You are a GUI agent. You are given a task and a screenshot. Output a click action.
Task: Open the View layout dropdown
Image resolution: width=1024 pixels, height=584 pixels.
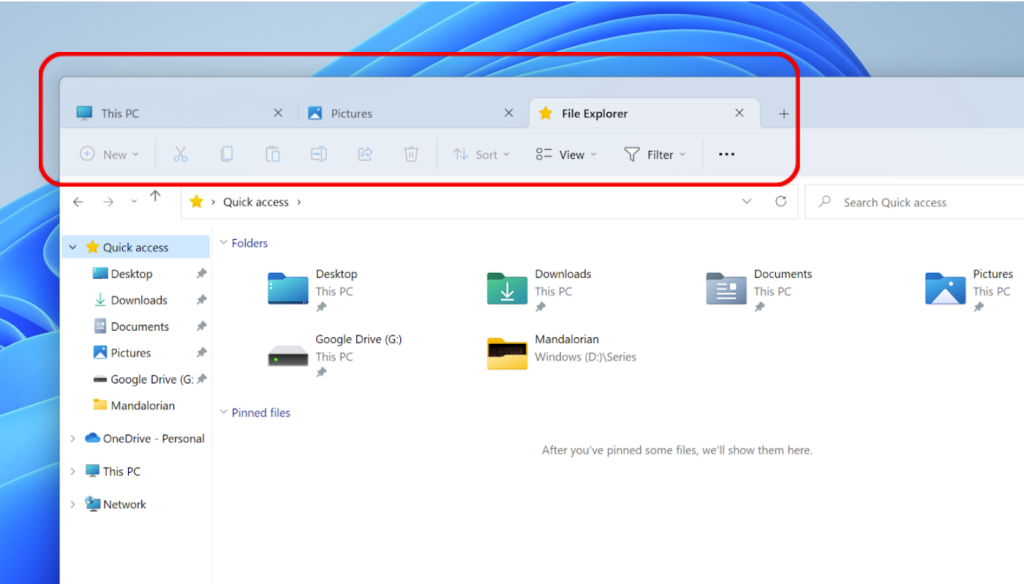[566, 154]
